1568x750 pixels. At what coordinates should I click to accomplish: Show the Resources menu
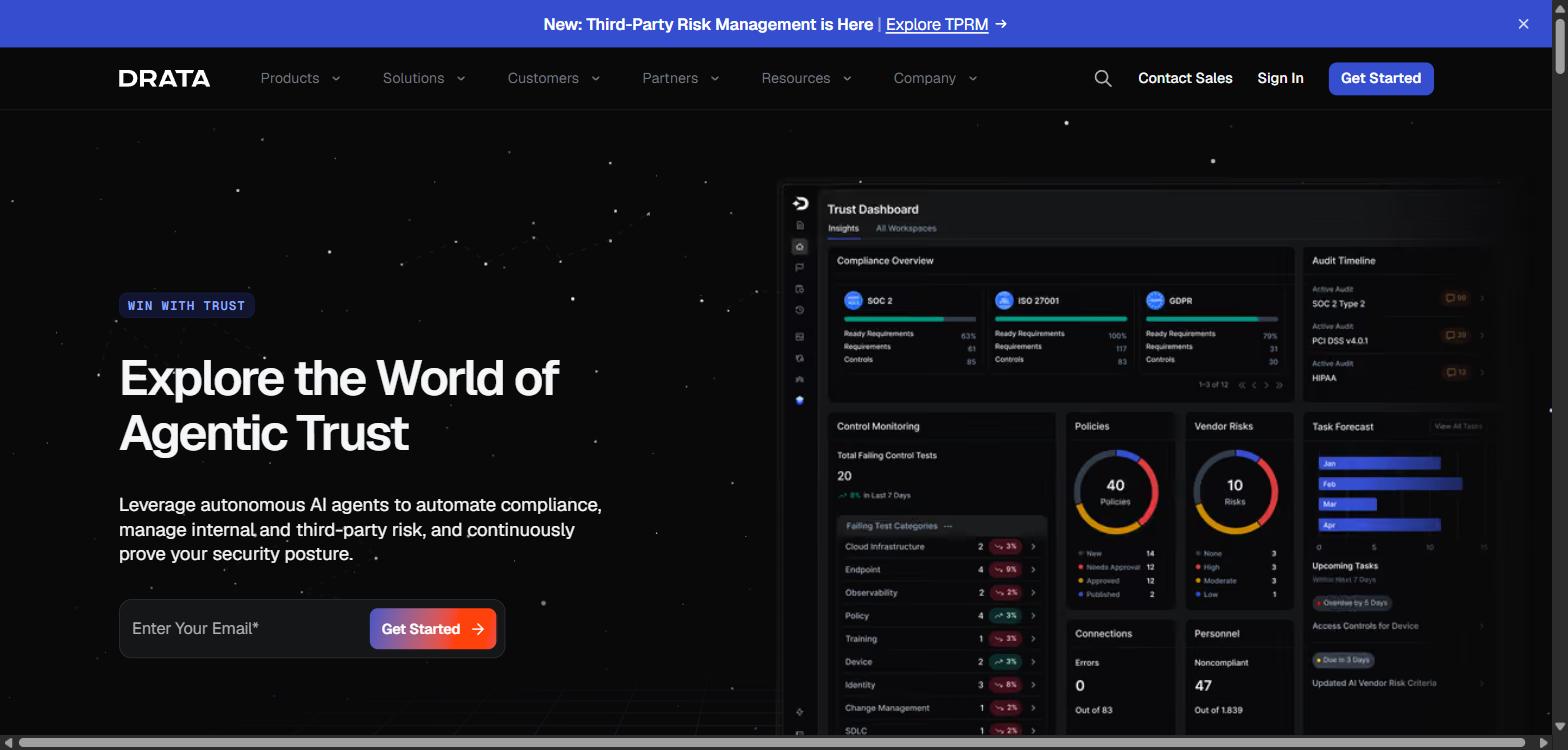pos(806,78)
